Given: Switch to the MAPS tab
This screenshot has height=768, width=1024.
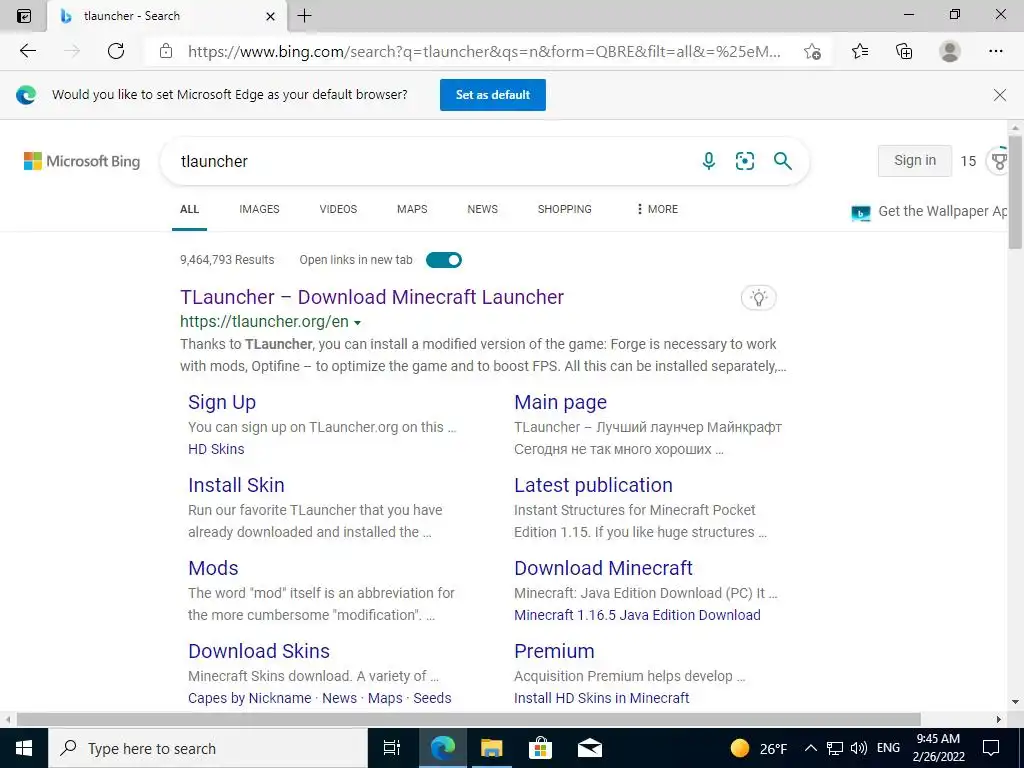Looking at the screenshot, I should (x=412, y=209).
